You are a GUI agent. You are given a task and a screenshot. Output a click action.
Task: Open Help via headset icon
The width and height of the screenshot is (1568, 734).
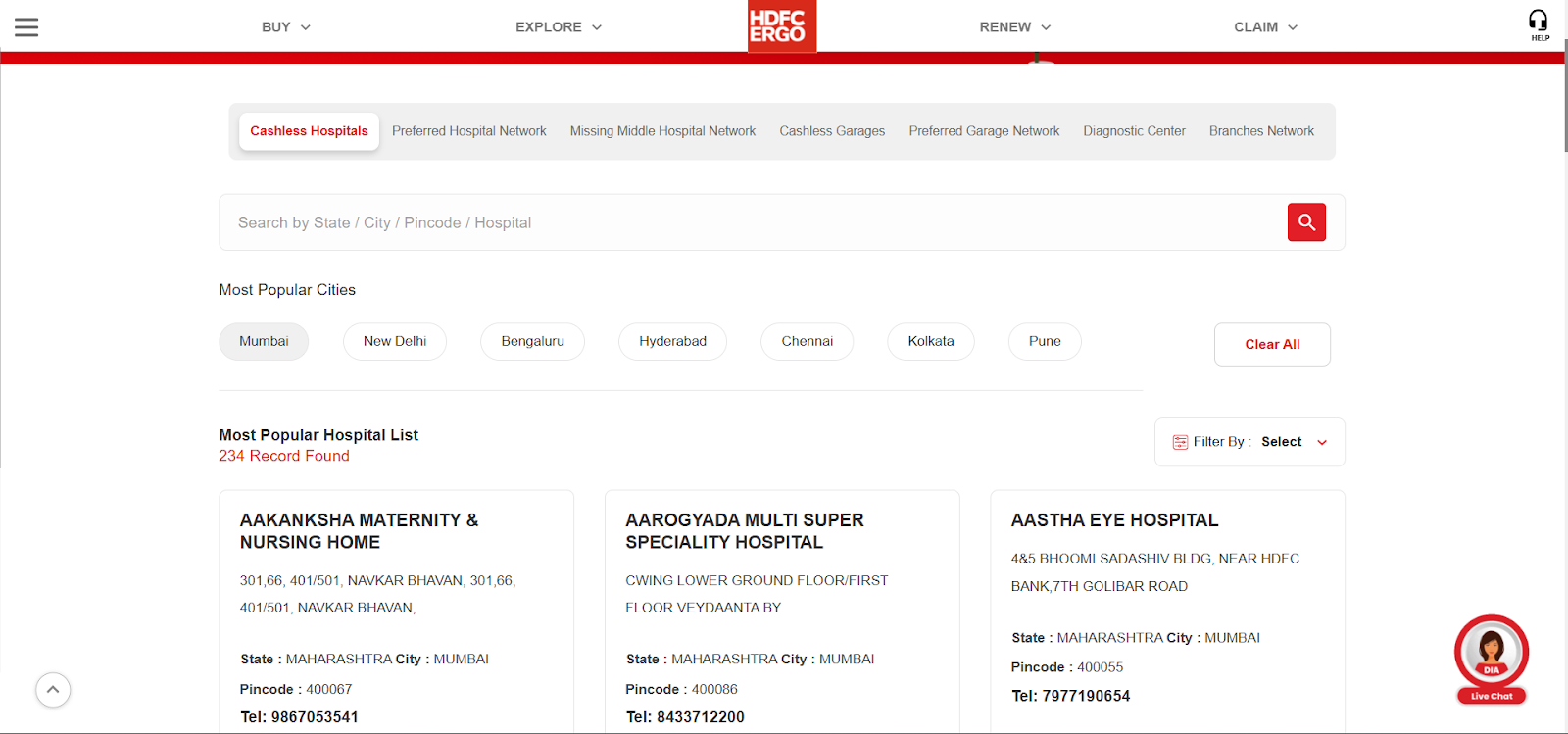click(x=1539, y=24)
